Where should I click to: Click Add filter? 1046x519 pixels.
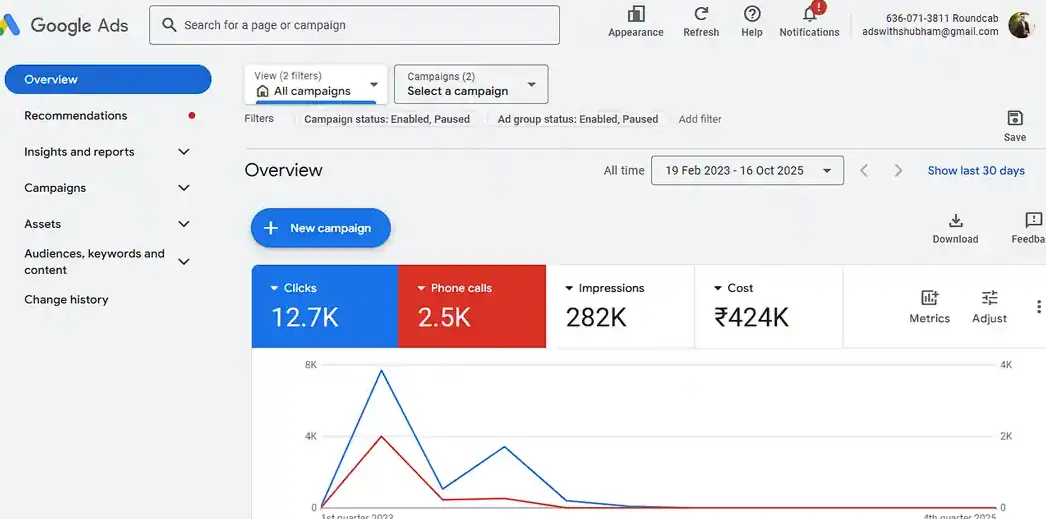[700, 119]
